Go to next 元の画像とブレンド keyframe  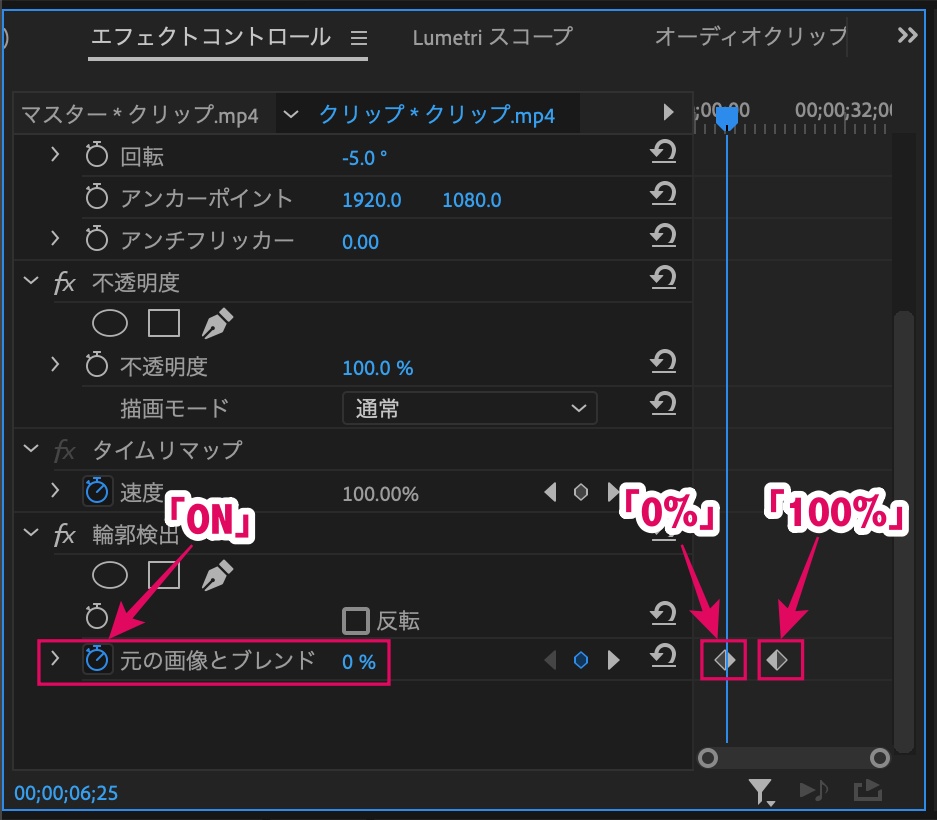tap(613, 660)
